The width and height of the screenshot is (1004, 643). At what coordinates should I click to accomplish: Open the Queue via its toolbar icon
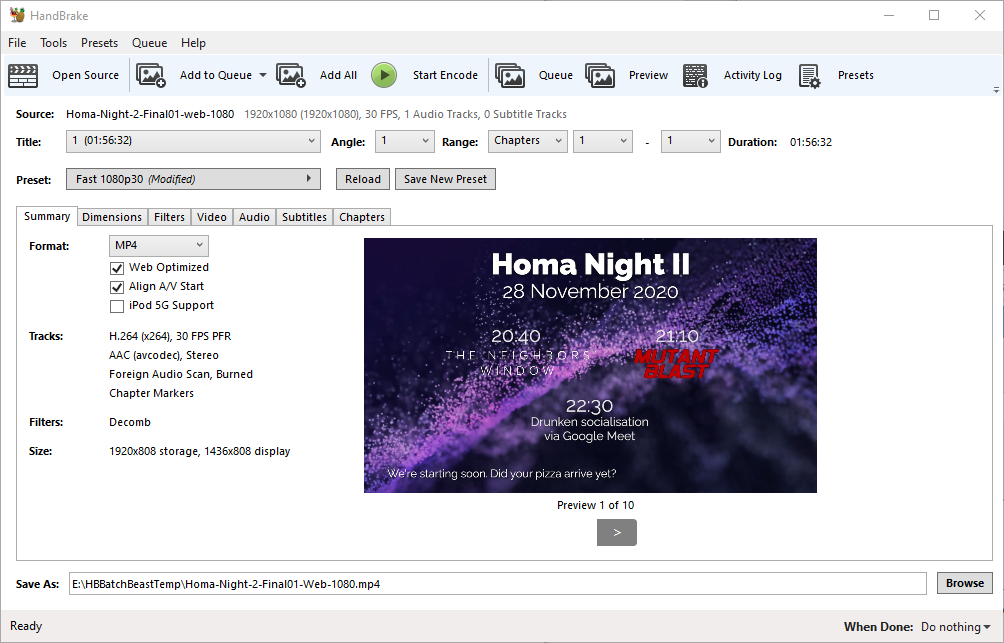pyautogui.click(x=510, y=75)
